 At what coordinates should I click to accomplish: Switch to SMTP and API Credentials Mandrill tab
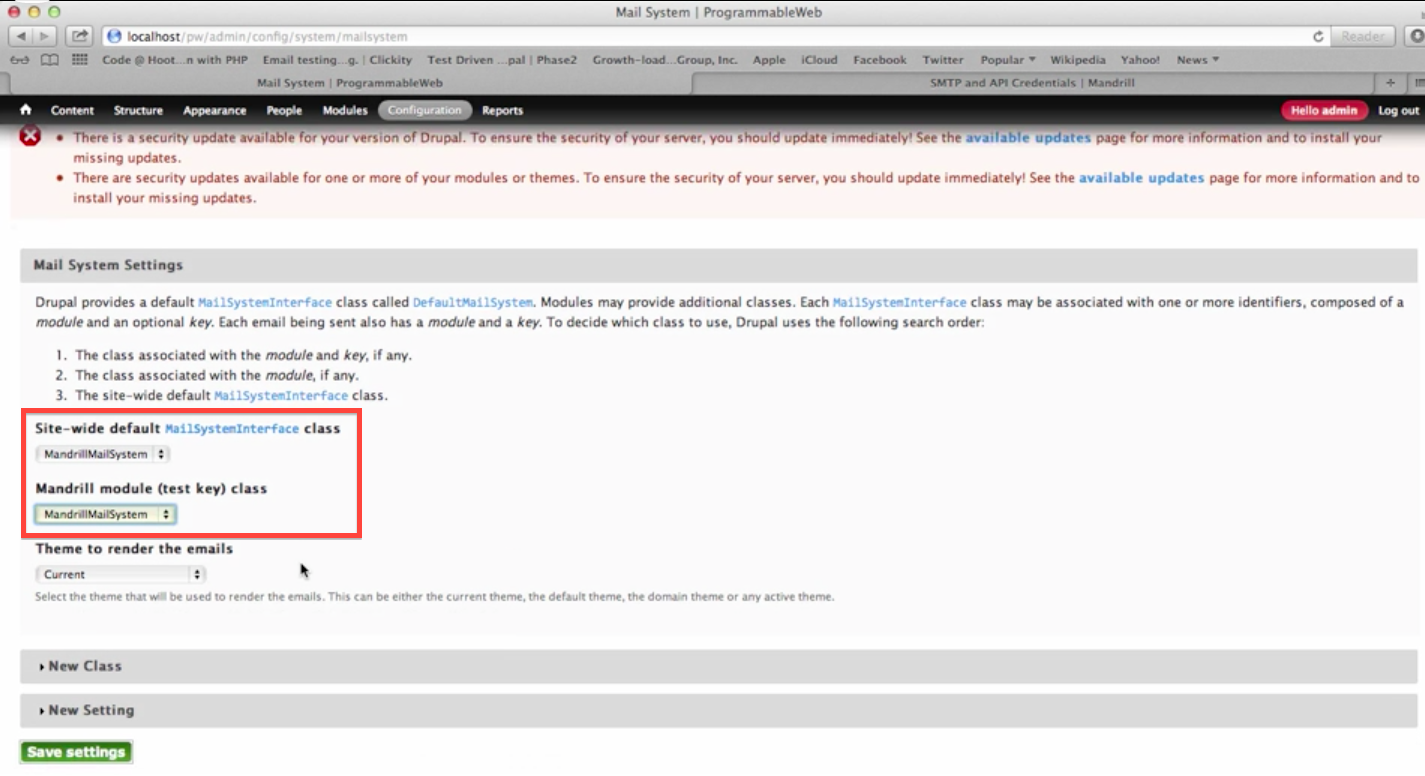click(x=1032, y=83)
